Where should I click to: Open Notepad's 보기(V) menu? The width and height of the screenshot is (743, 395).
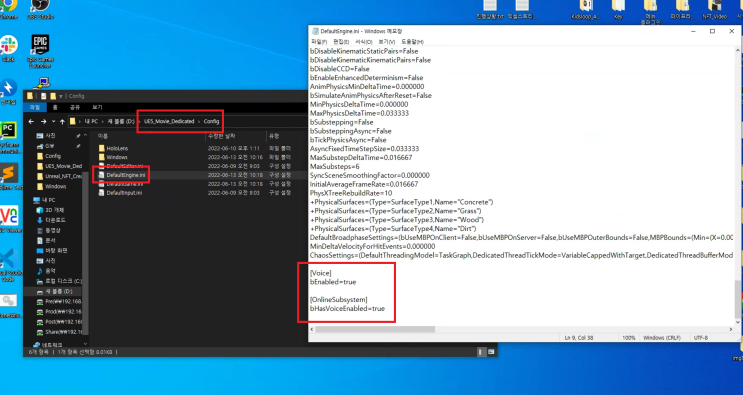[x=386, y=42]
